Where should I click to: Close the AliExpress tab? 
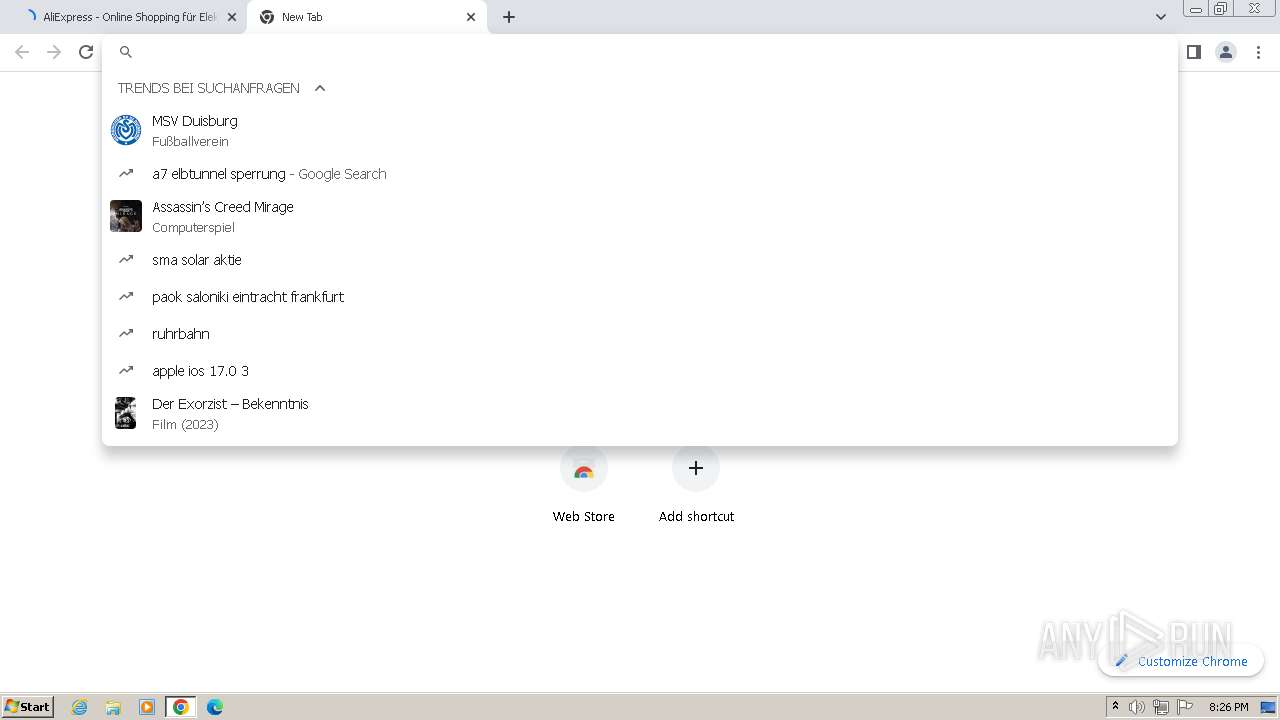[x=232, y=17]
